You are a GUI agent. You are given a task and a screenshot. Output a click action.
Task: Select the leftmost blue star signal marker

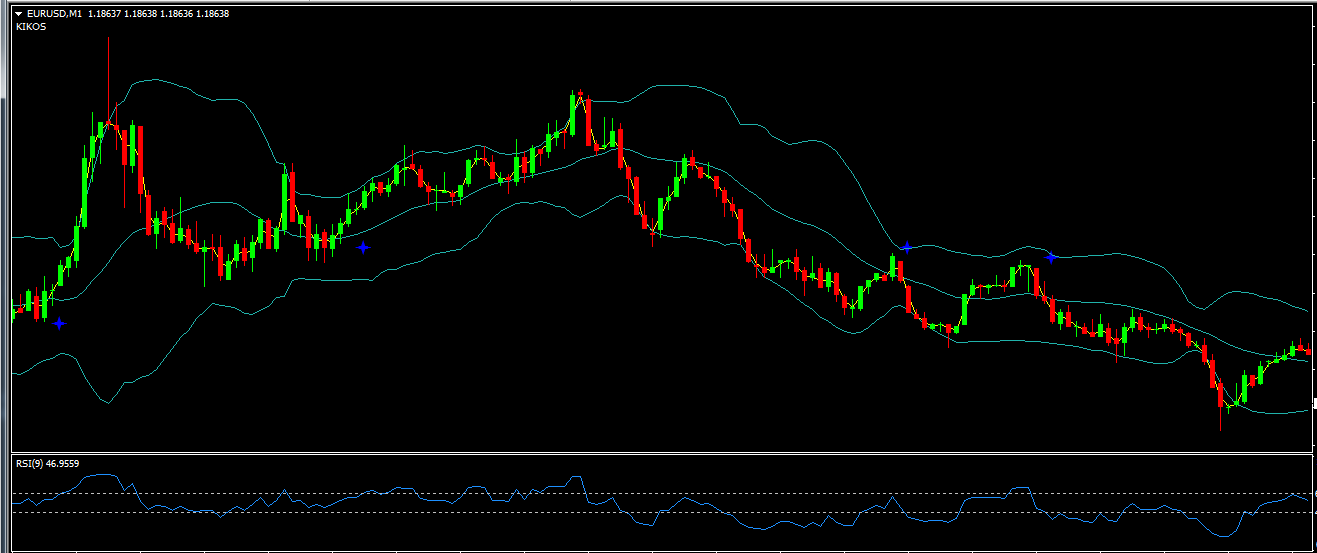(60, 323)
